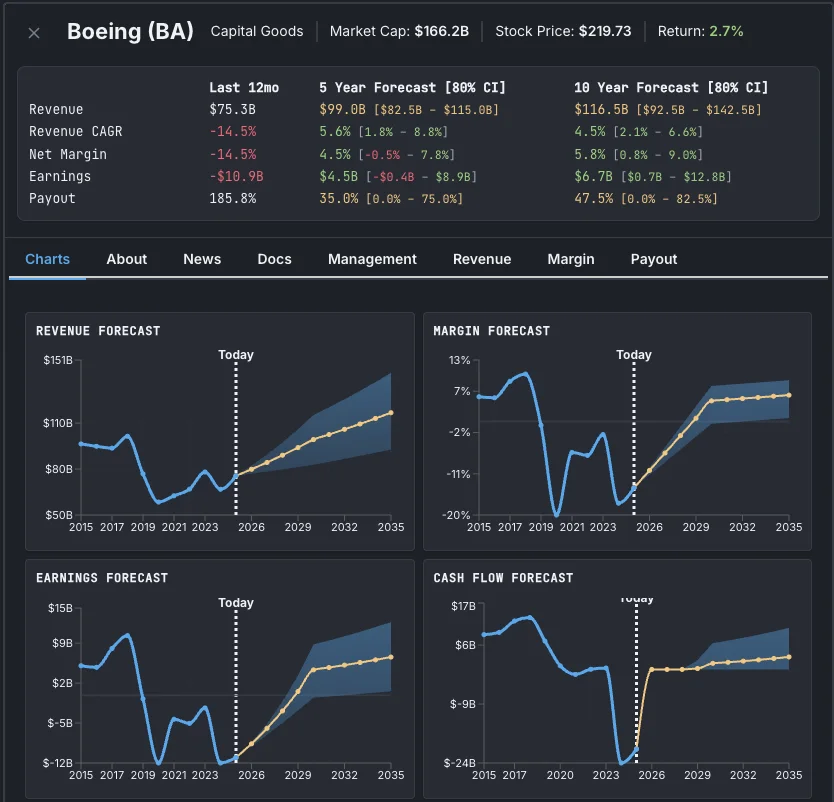Open the Margin tab
Screen dimensions: 834x802
[570, 259]
